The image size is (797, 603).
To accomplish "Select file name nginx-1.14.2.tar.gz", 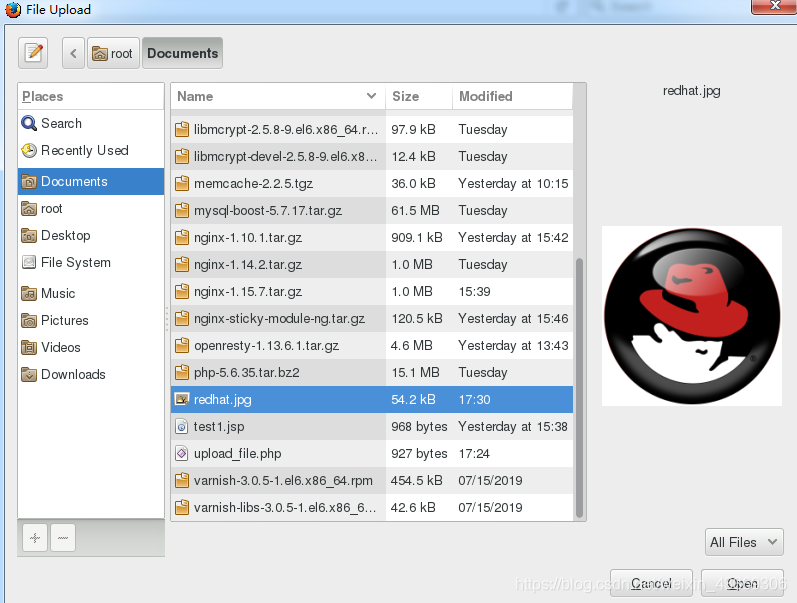I will tap(248, 264).
